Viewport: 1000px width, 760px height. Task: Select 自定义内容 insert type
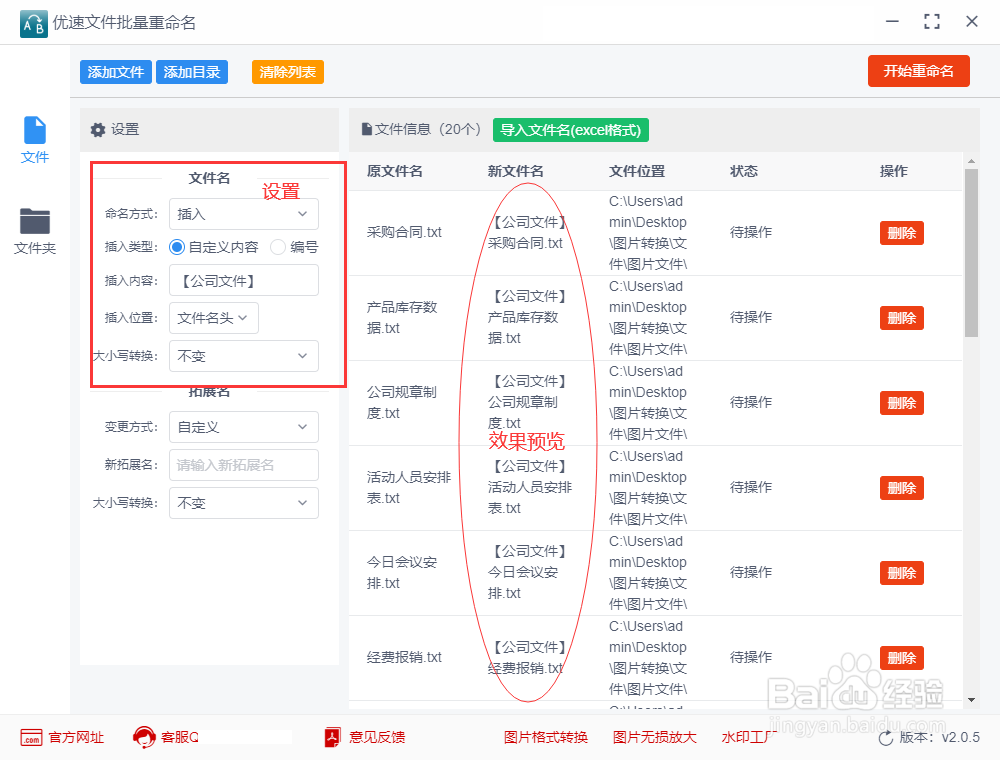(x=177, y=247)
